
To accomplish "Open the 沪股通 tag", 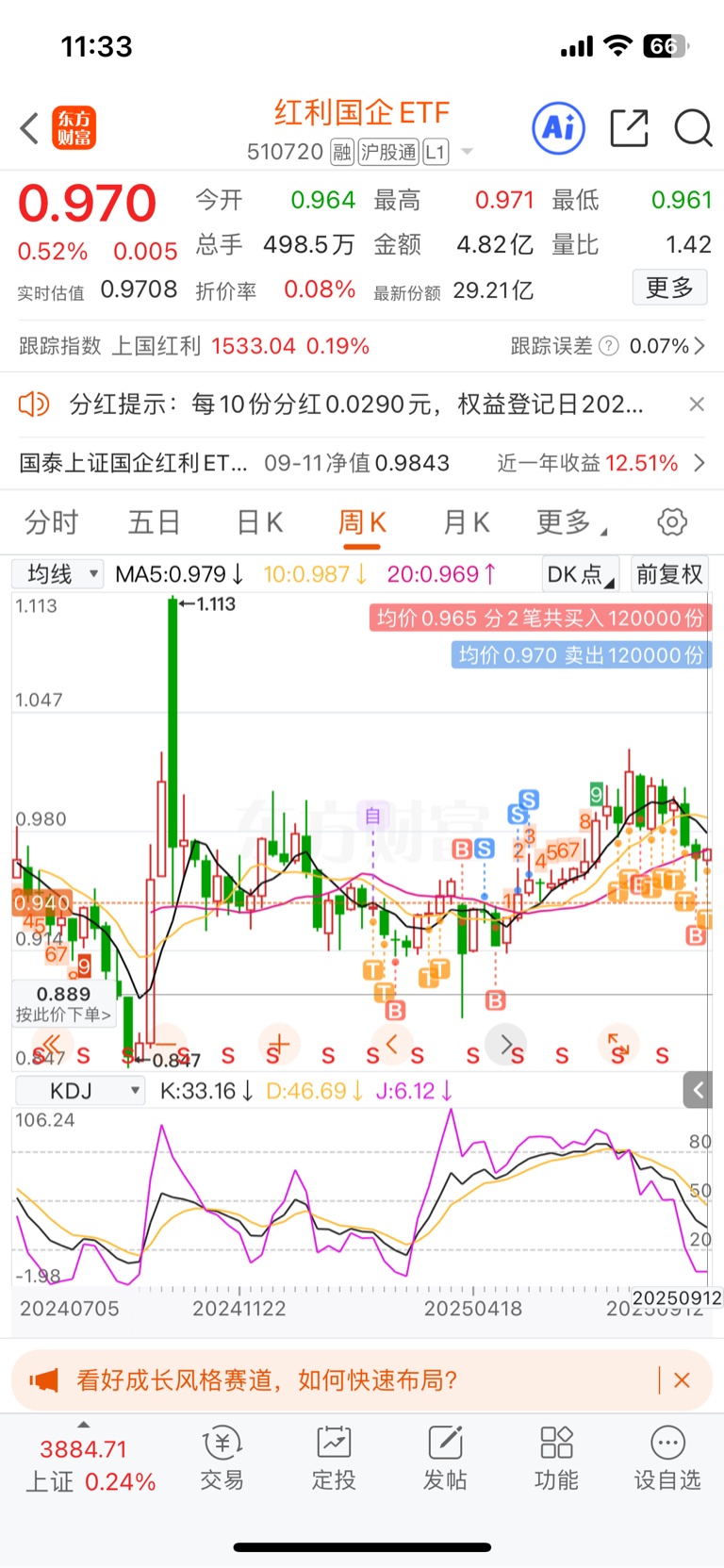I will 388,152.
